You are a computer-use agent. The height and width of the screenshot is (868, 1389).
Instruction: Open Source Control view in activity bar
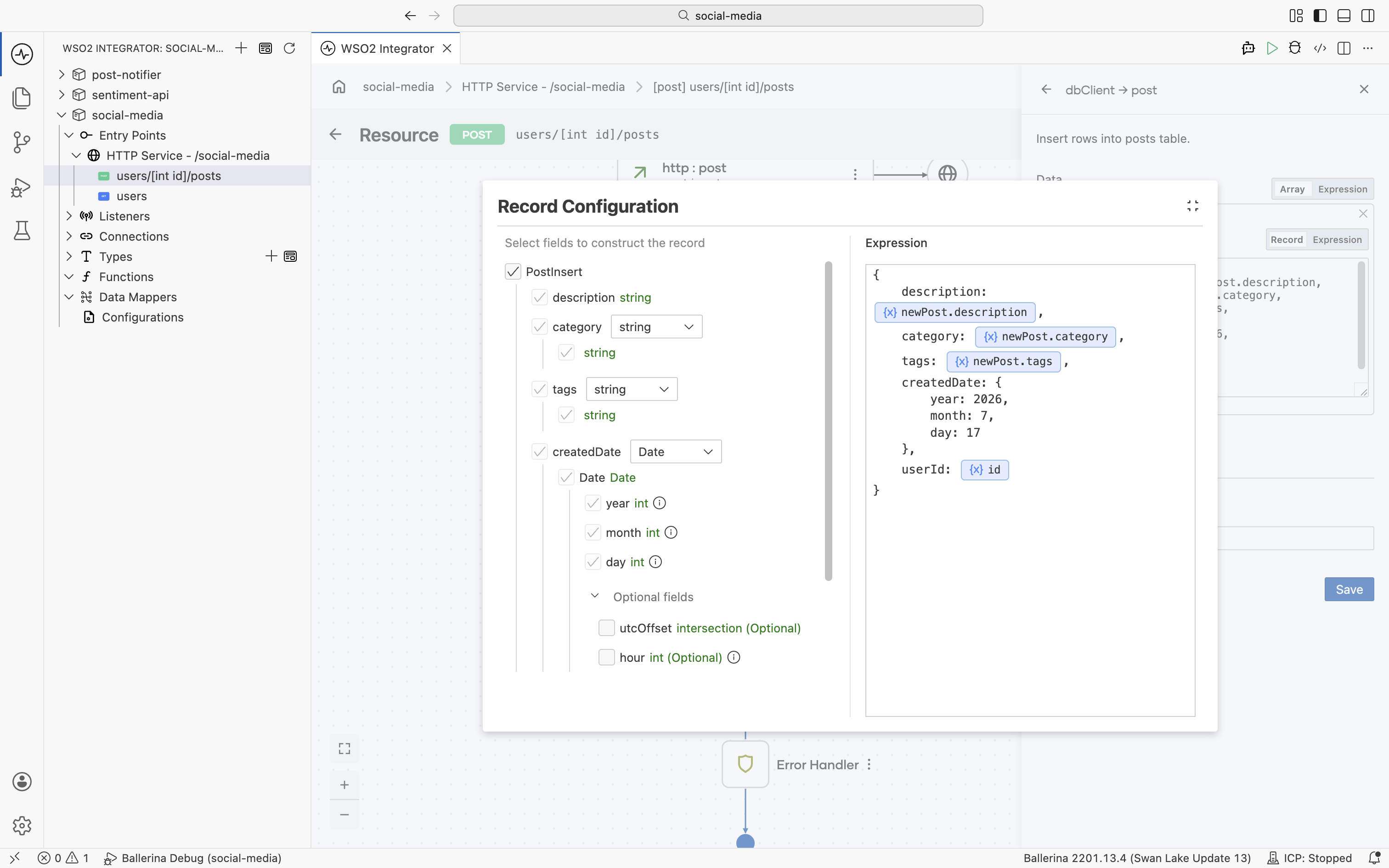pos(22,142)
